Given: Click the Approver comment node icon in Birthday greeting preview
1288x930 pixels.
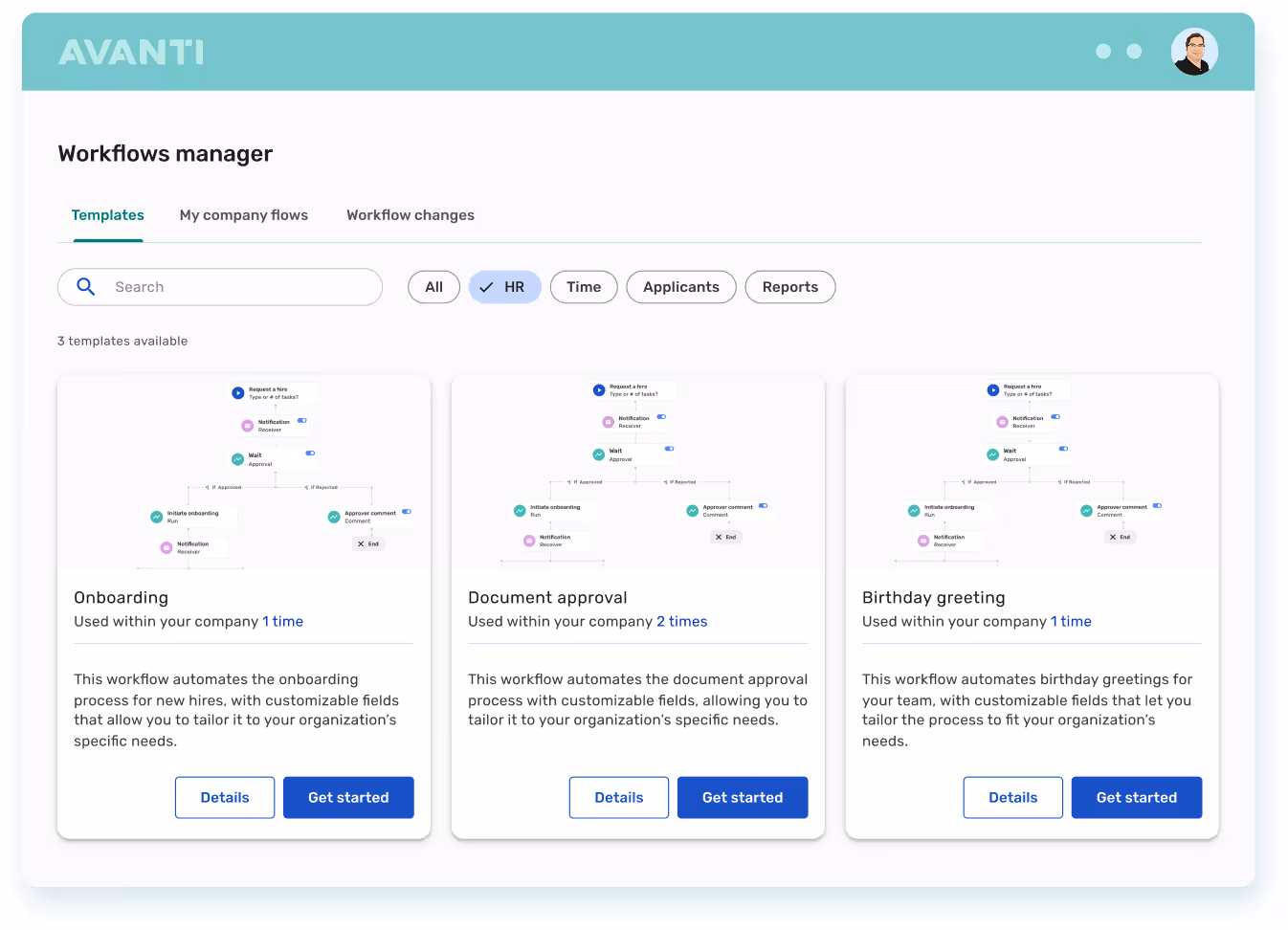Looking at the screenshot, I should 1086,510.
